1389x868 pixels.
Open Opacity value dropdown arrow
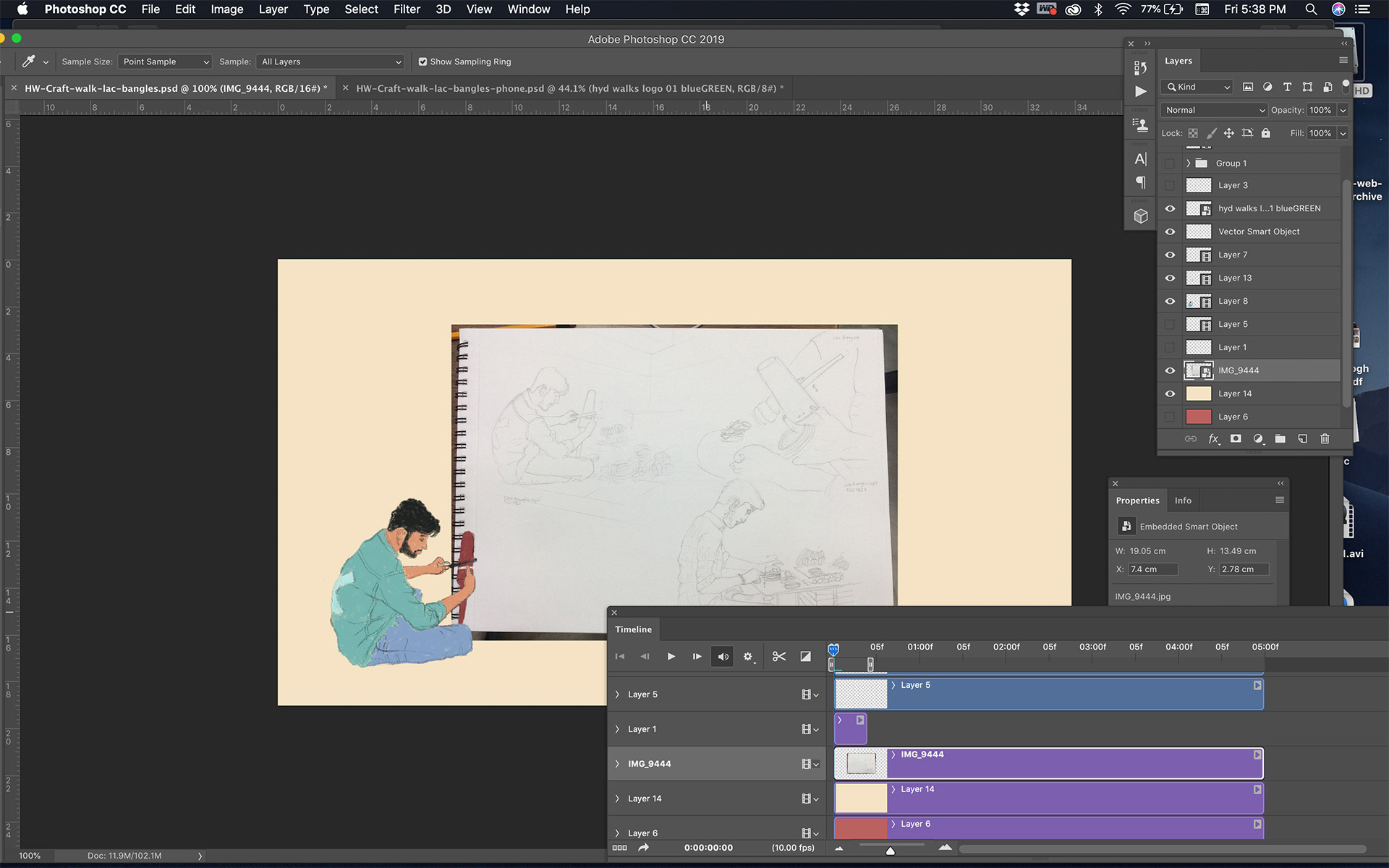pos(1343,110)
